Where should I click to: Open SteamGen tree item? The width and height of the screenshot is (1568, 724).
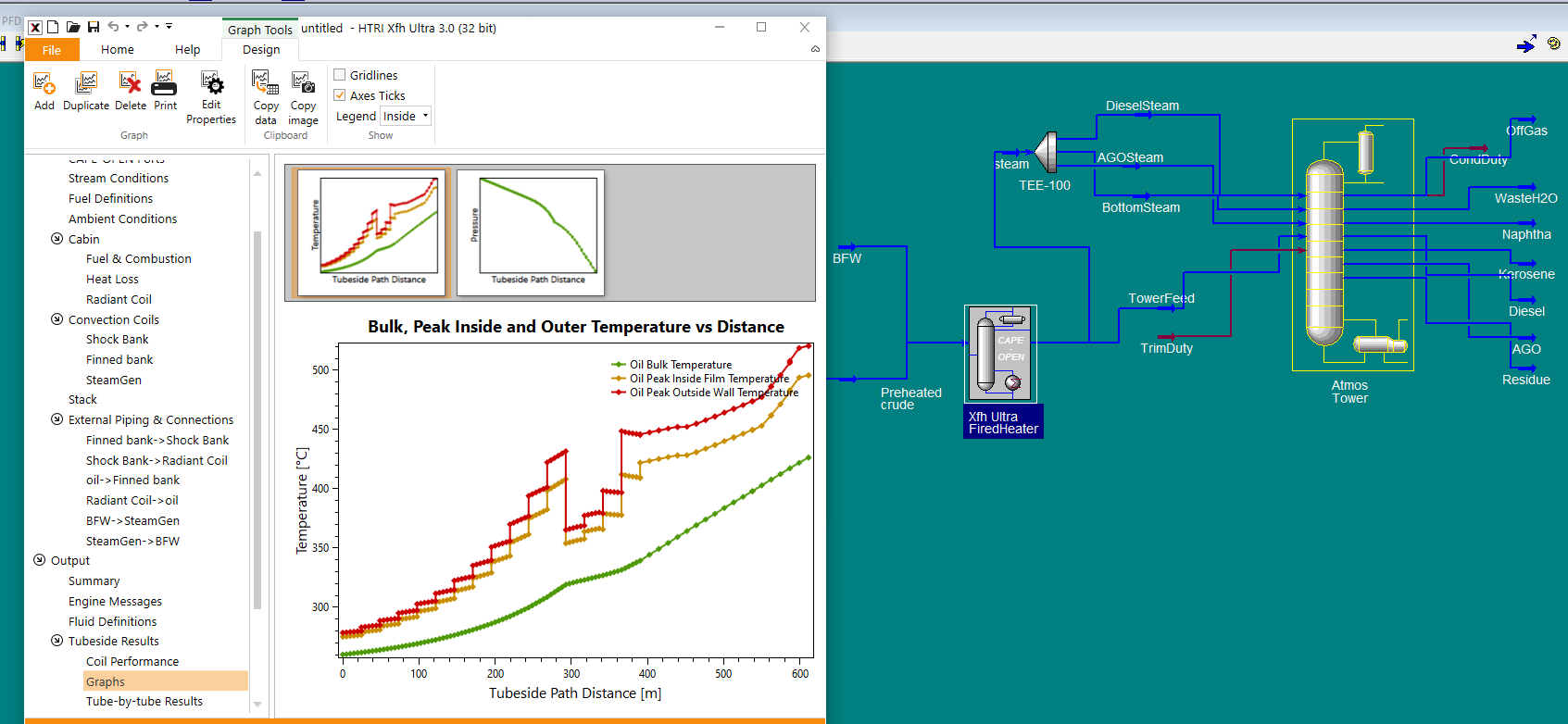[114, 380]
